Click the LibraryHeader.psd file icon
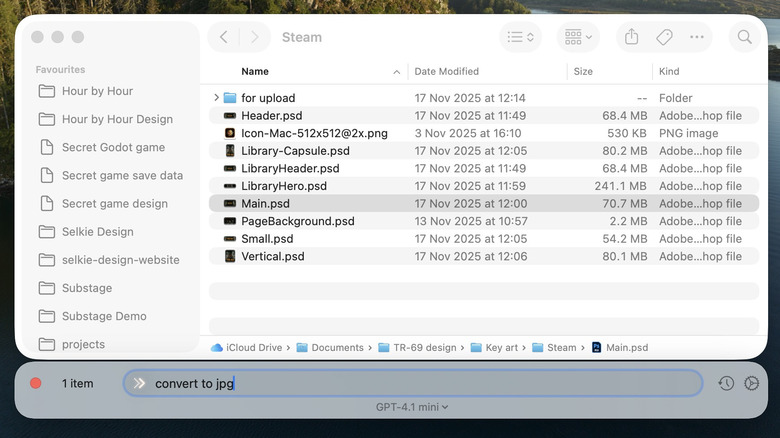Image resolution: width=780 pixels, height=438 pixels. click(x=230, y=168)
